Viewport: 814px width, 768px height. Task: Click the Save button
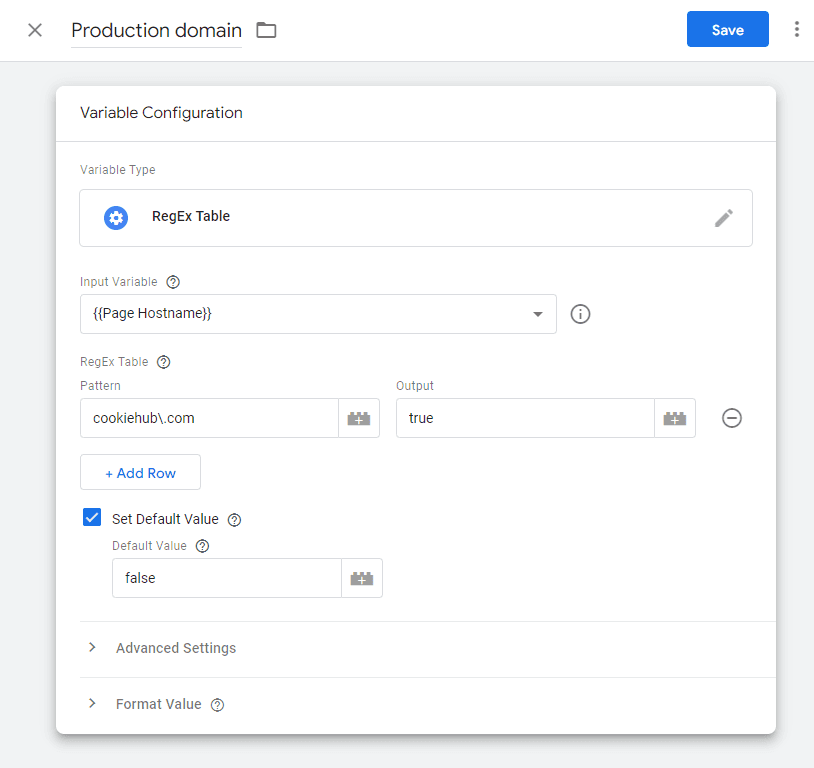coord(727,30)
